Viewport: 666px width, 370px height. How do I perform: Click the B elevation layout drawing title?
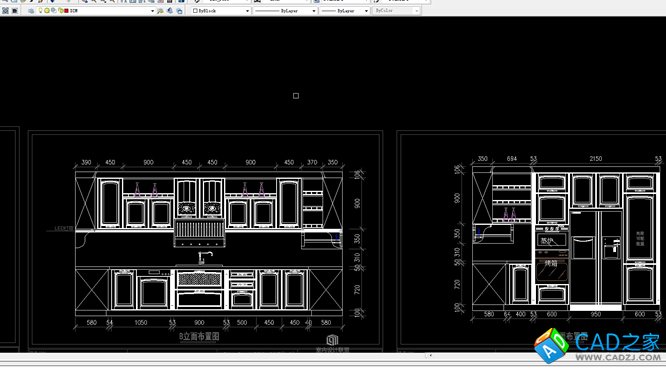click(199, 336)
